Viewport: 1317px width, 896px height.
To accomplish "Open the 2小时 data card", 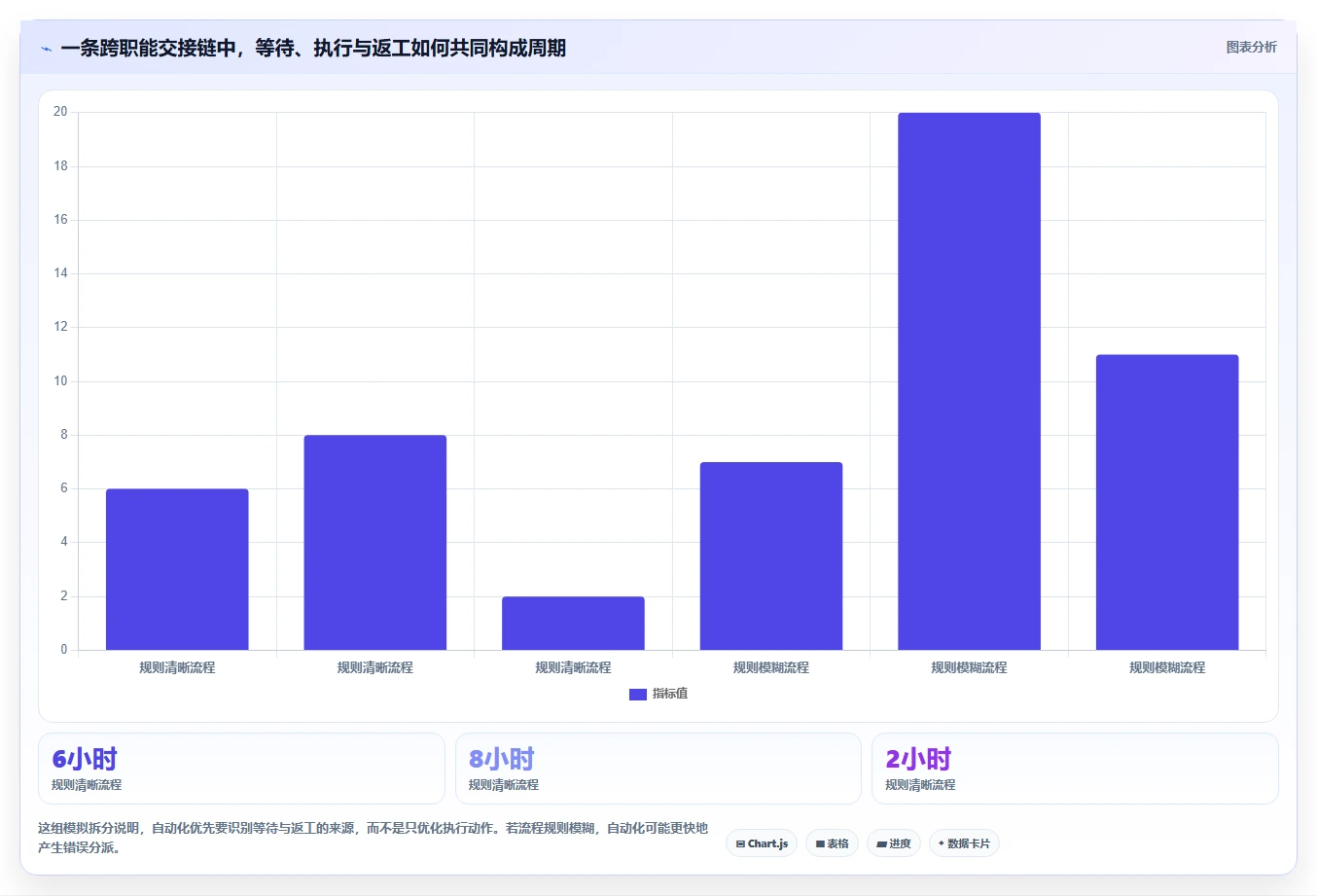I will click(x=1075, y=769).
